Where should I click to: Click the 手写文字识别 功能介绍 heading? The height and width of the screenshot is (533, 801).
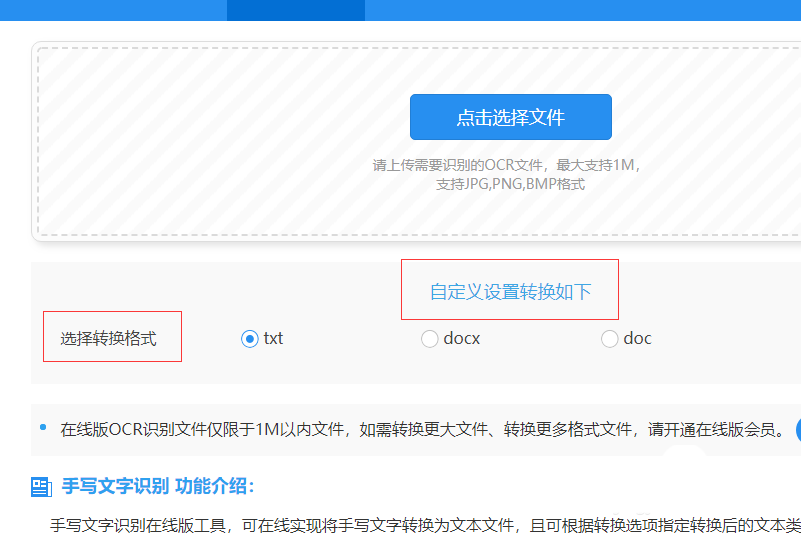158,486
